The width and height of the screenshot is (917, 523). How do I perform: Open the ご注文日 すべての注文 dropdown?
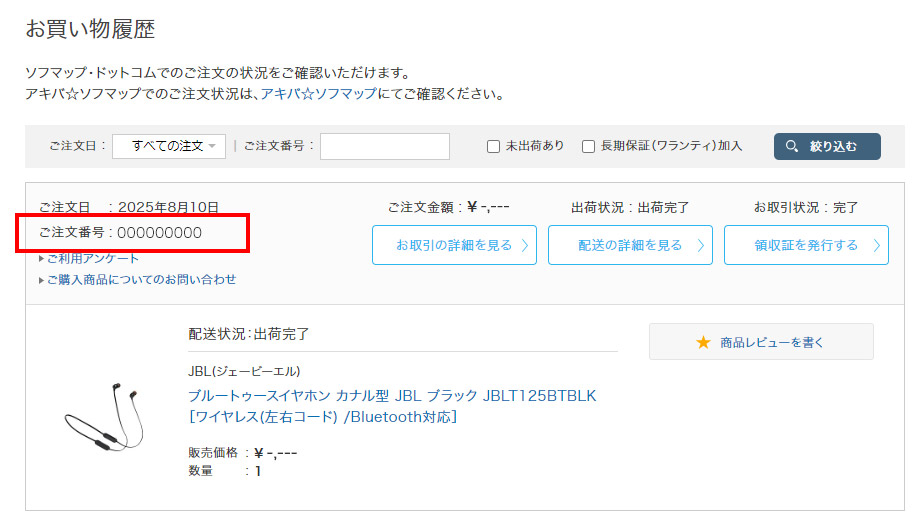coord(169,146)
